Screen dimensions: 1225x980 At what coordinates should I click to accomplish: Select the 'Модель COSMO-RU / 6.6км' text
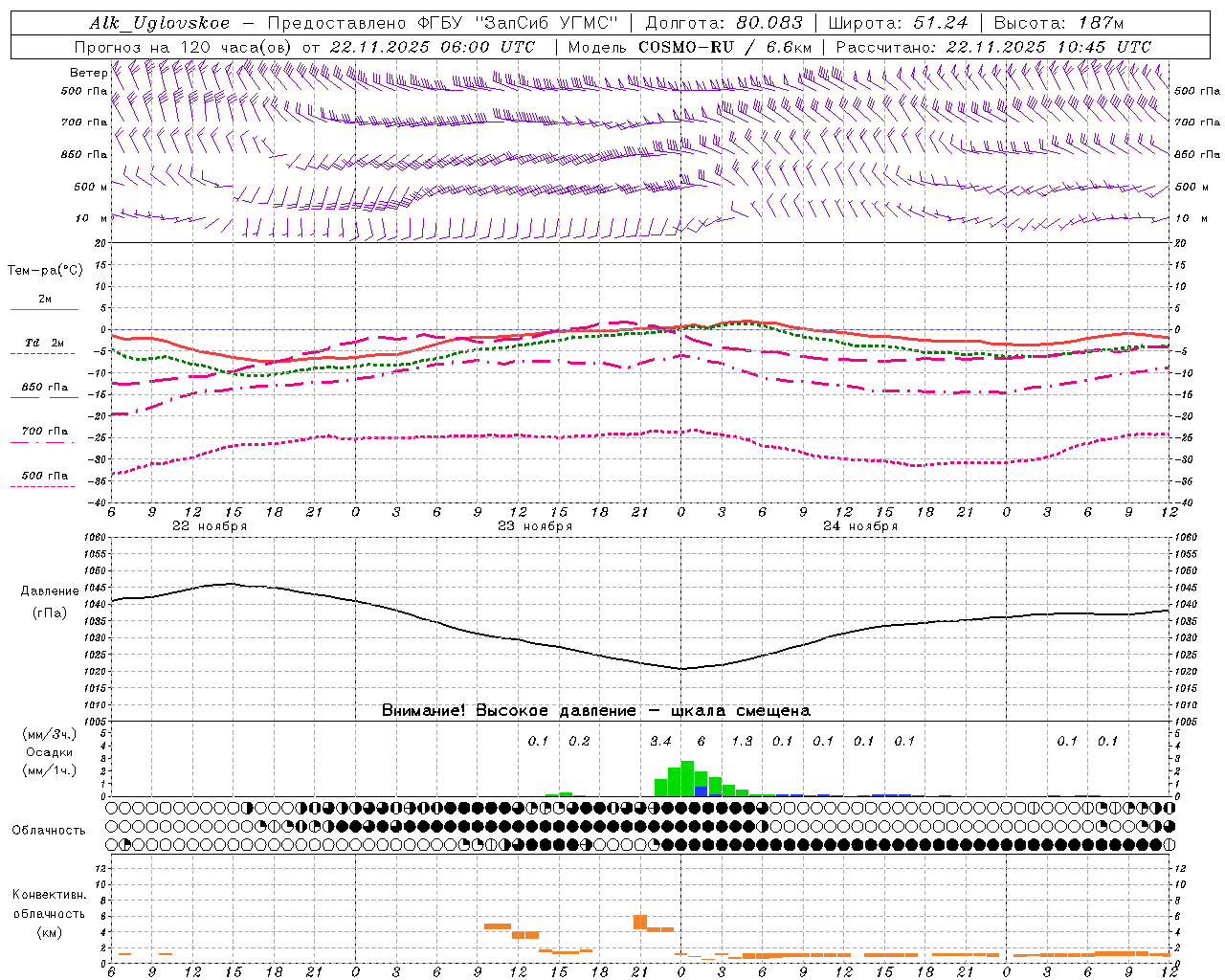click(x=690, y=47)
